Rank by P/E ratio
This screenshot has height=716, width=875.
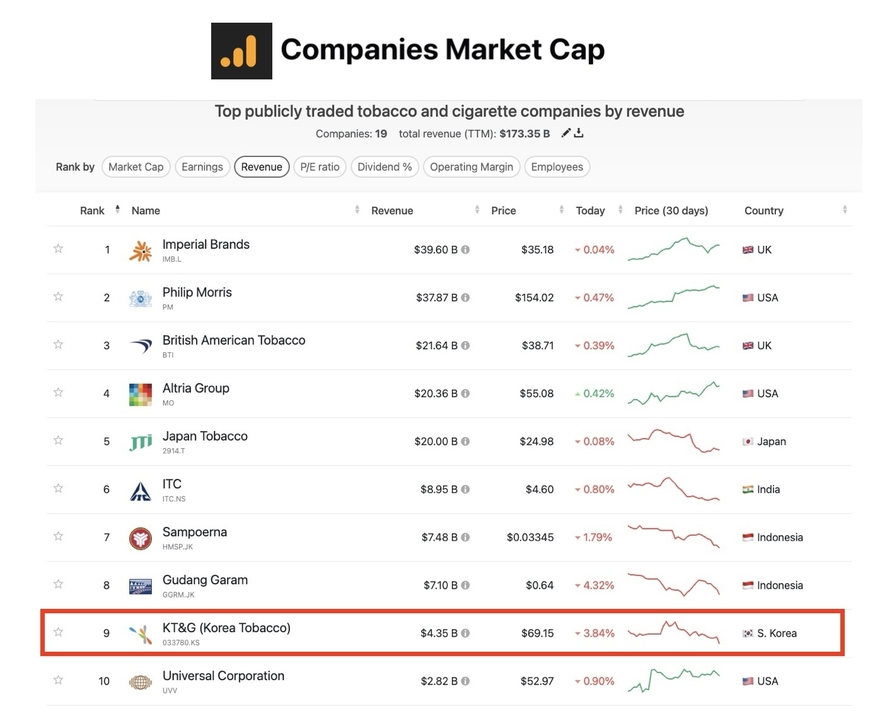coord(320,167)
